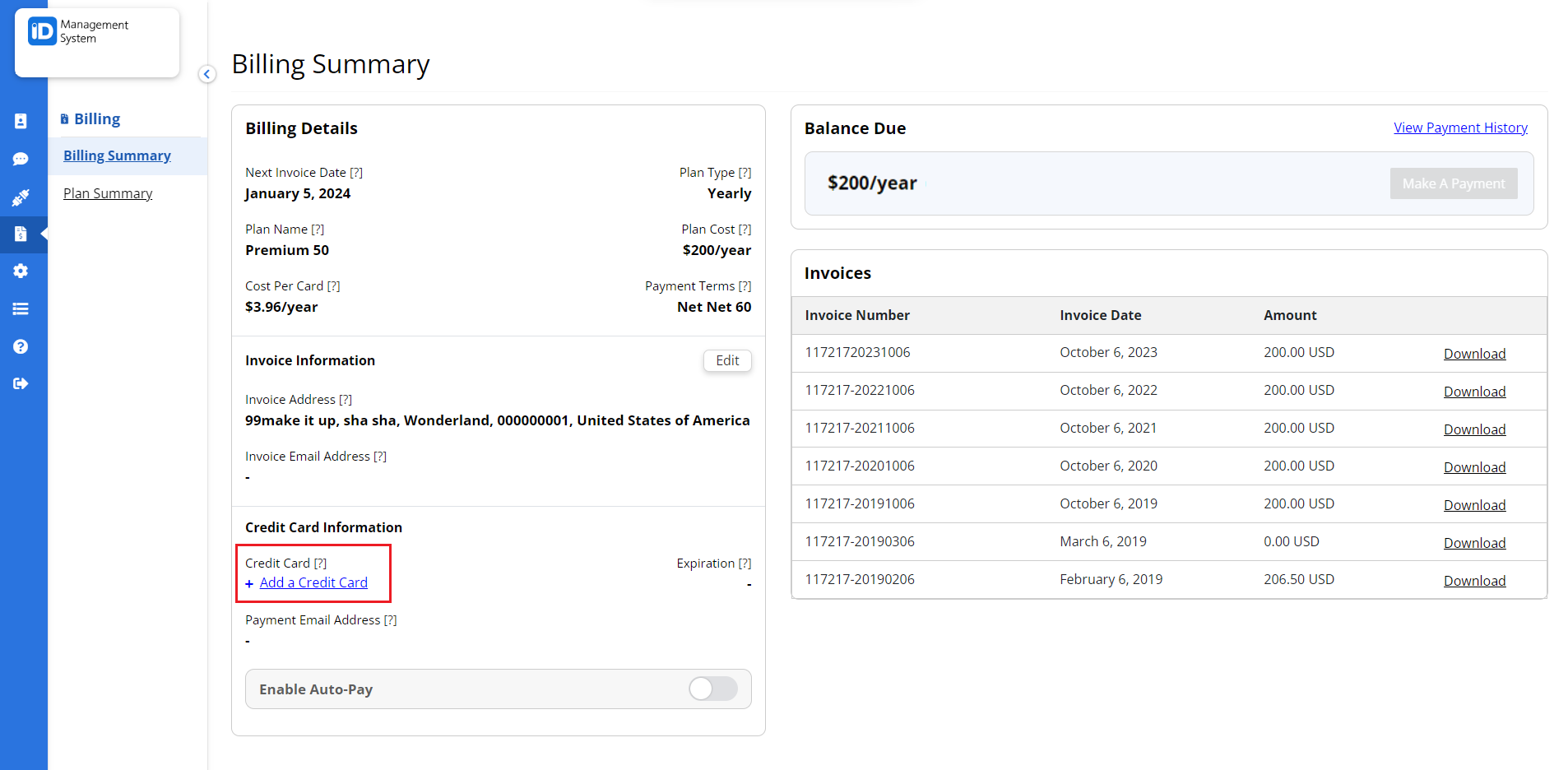Open the plug integrations sidebar icon
Viewport: 1568px width, 770px height.
tap(21, 197)
